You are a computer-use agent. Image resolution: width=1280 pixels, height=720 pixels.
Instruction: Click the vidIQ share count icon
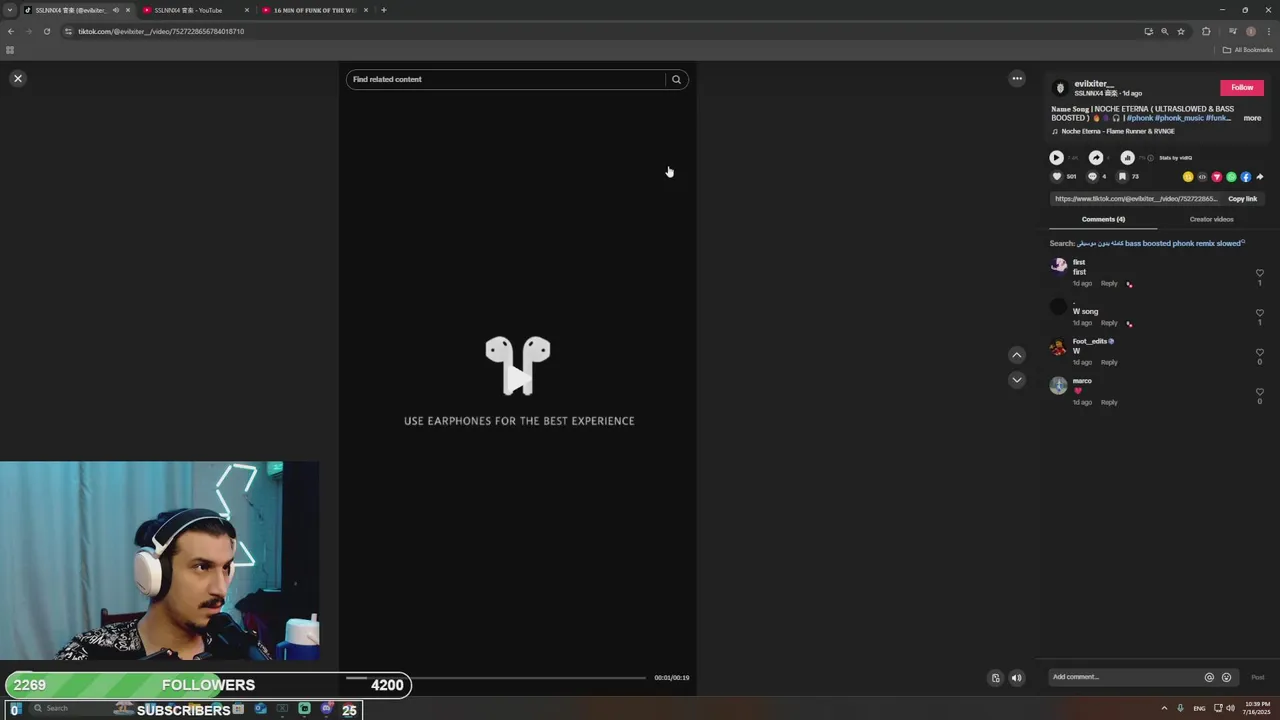(1096, 157)
